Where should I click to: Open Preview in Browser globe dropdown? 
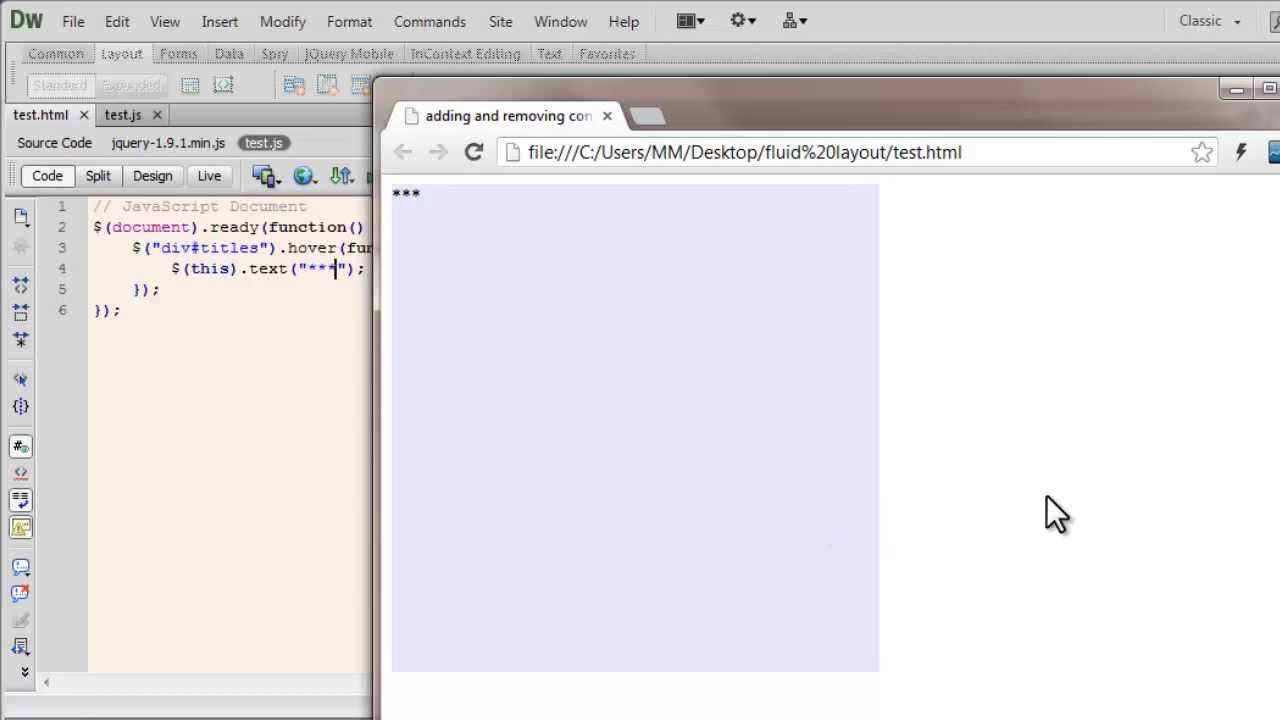305,176
